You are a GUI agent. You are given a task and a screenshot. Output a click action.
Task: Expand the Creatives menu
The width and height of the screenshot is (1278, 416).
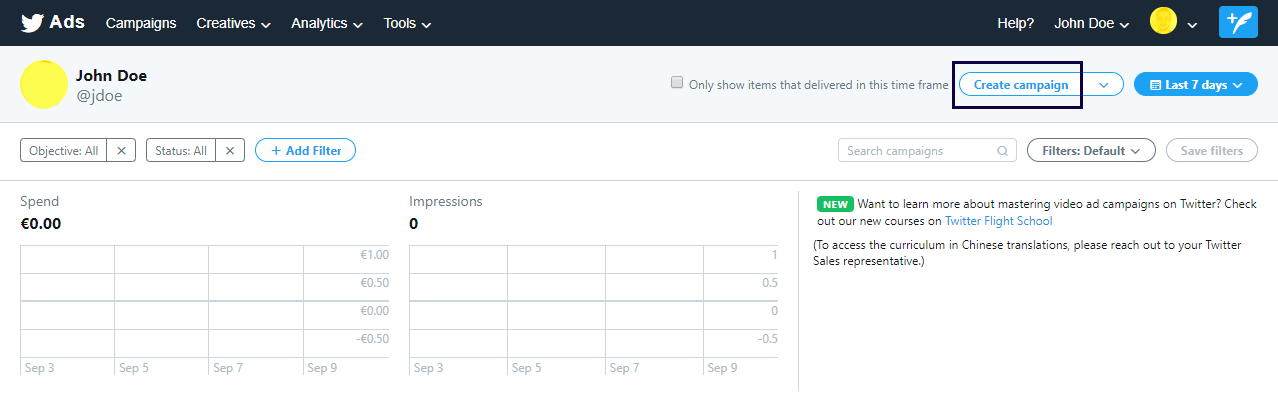tap(233, 23)
